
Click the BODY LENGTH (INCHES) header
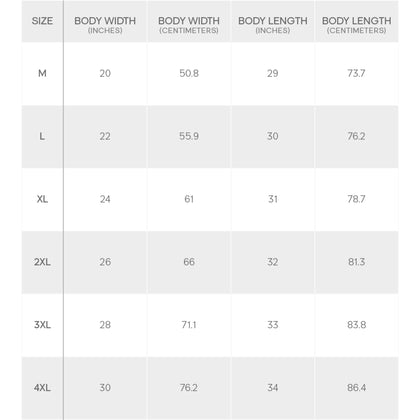coord(273,25)
